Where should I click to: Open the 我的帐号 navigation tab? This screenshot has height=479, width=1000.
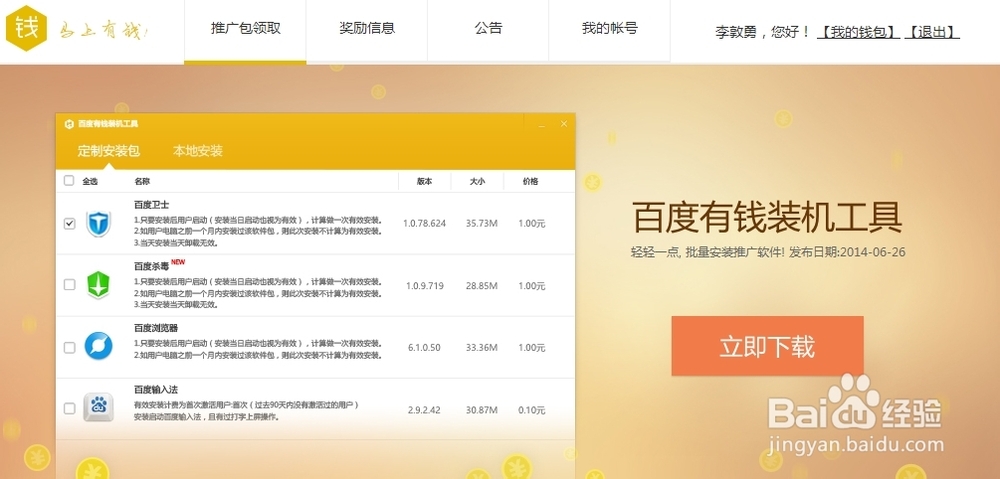click(x=609, y=30)
